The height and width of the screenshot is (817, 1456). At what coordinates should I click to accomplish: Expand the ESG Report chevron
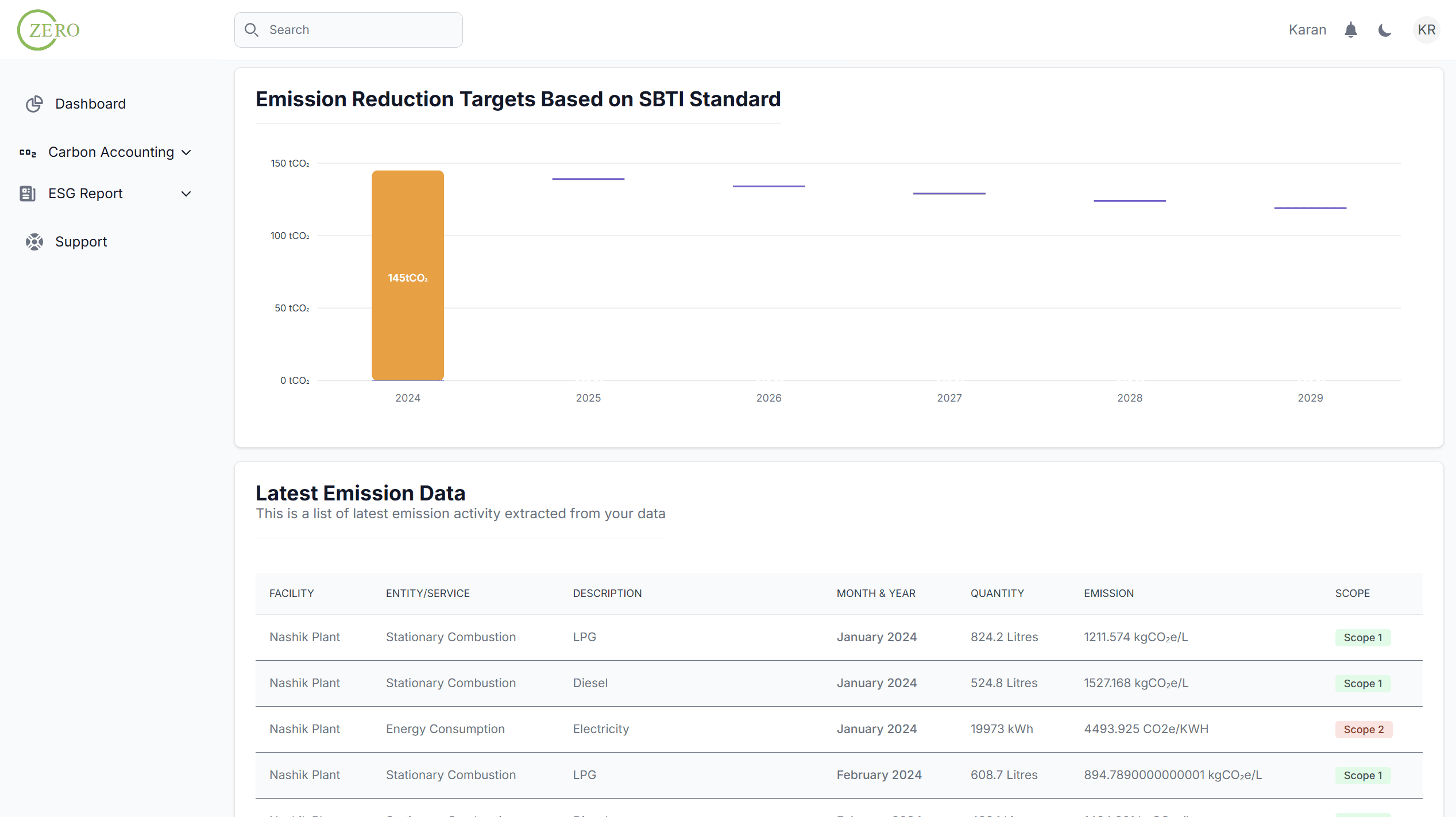tap(186, 194)
